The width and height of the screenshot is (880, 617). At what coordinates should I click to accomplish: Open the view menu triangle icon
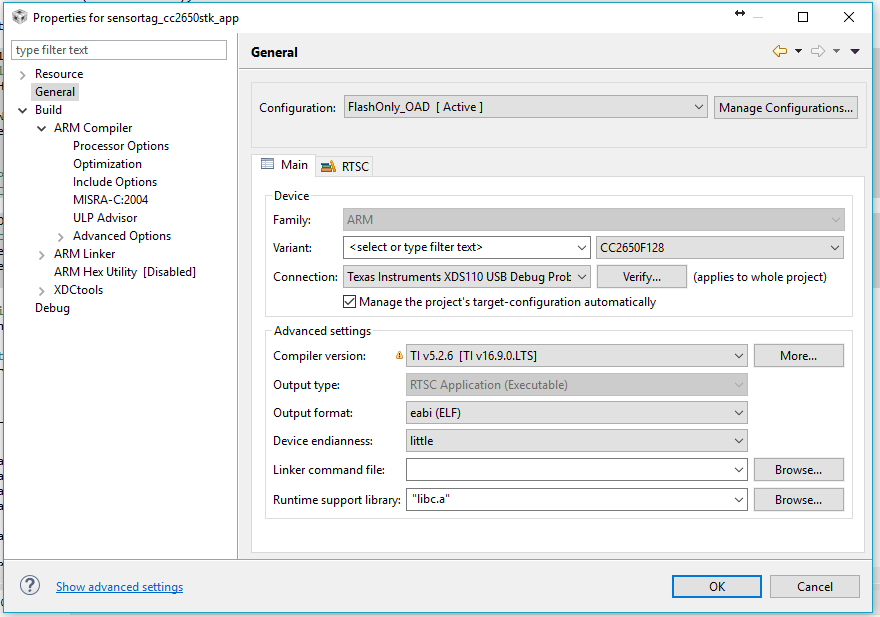(x=855, y=52)
